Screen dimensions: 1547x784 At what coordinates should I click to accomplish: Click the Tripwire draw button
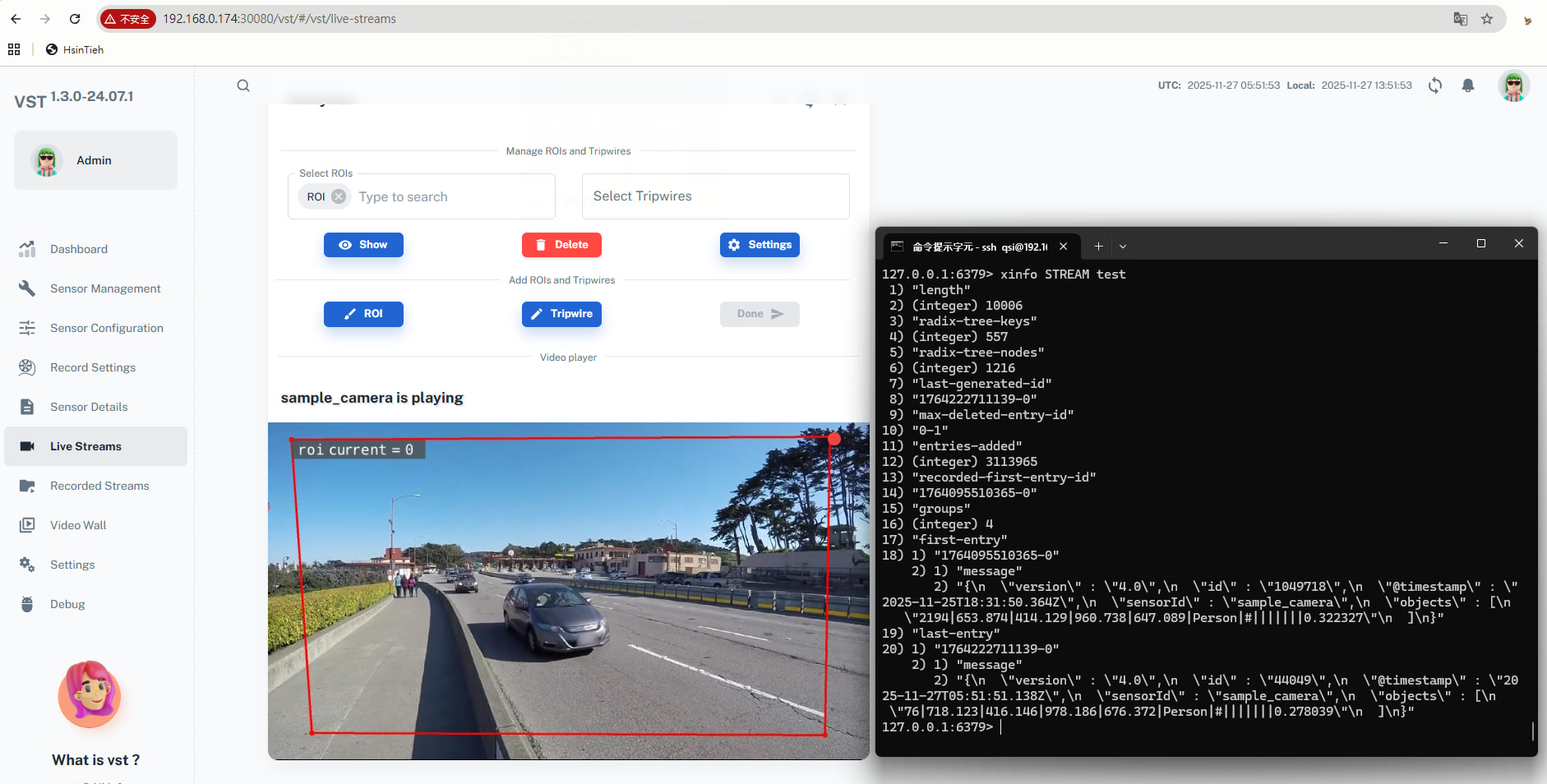coord(561,314)
